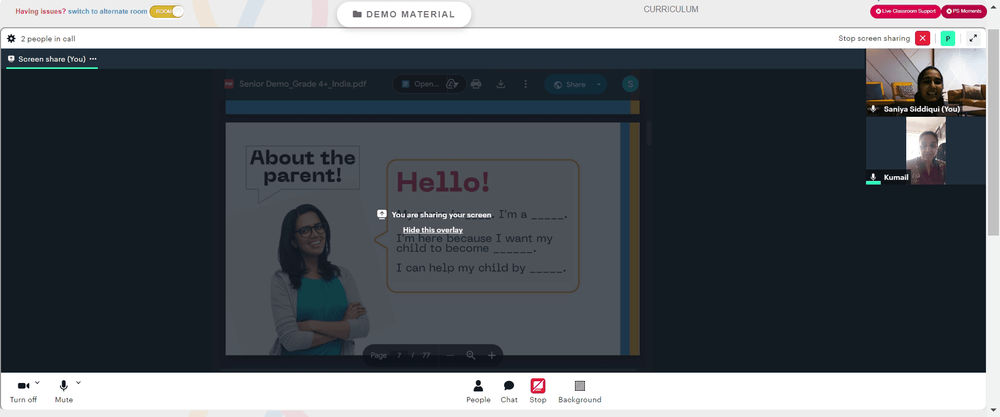Click the S account avatar

pos(630,84)
